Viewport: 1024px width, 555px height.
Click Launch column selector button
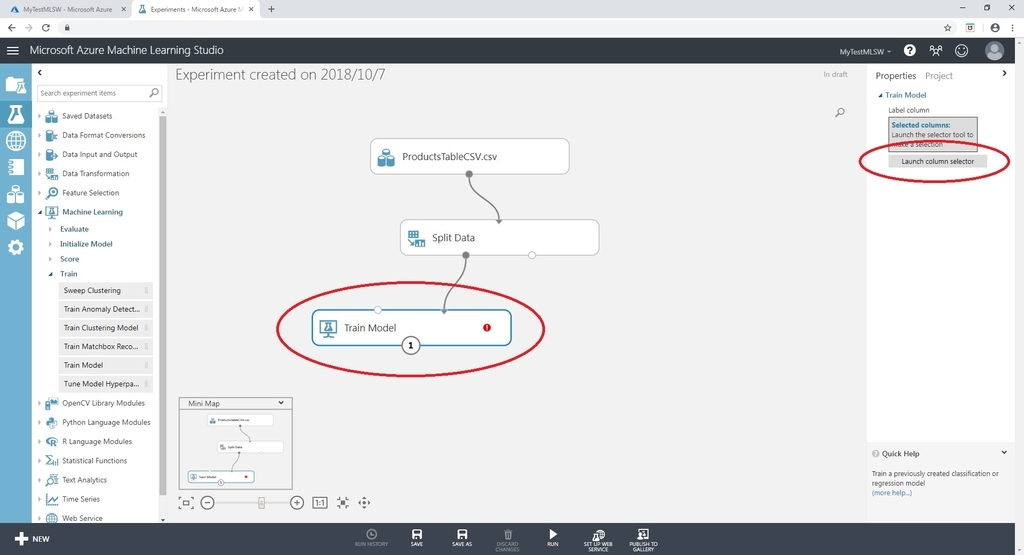(937, 161)
